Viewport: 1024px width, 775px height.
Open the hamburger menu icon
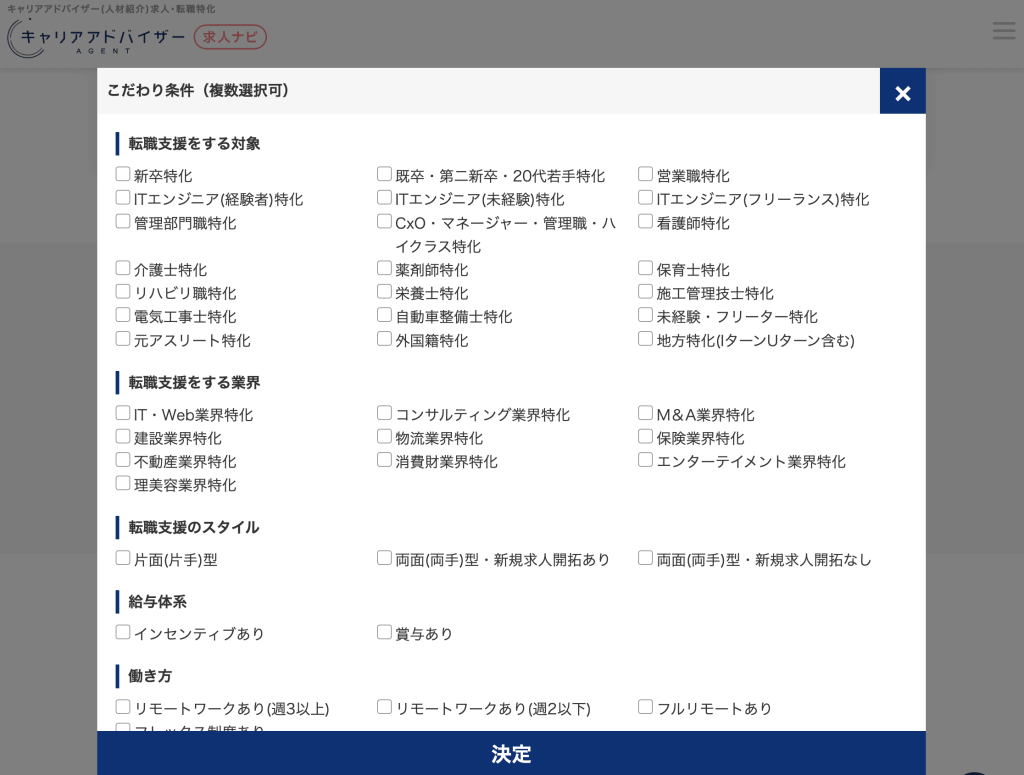click(1003, 30)
